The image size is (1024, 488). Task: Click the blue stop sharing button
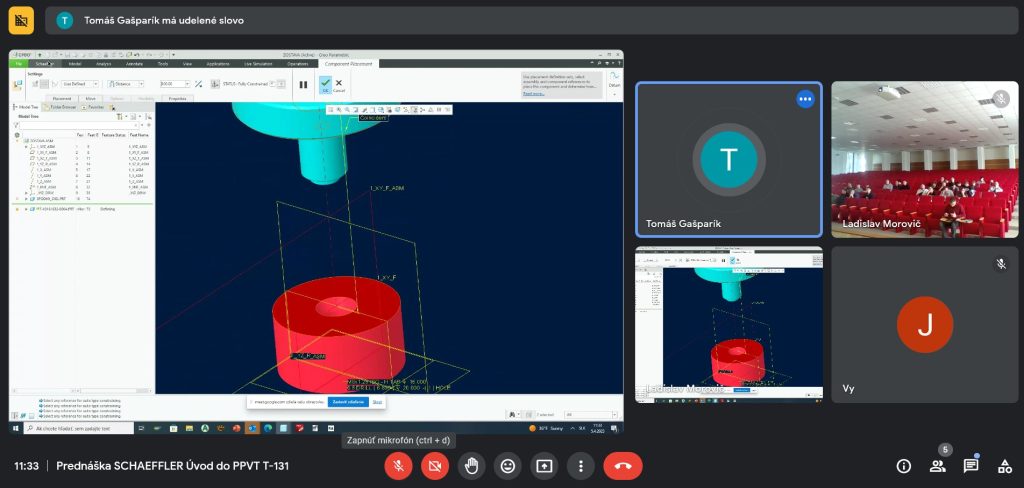[349, 402]
